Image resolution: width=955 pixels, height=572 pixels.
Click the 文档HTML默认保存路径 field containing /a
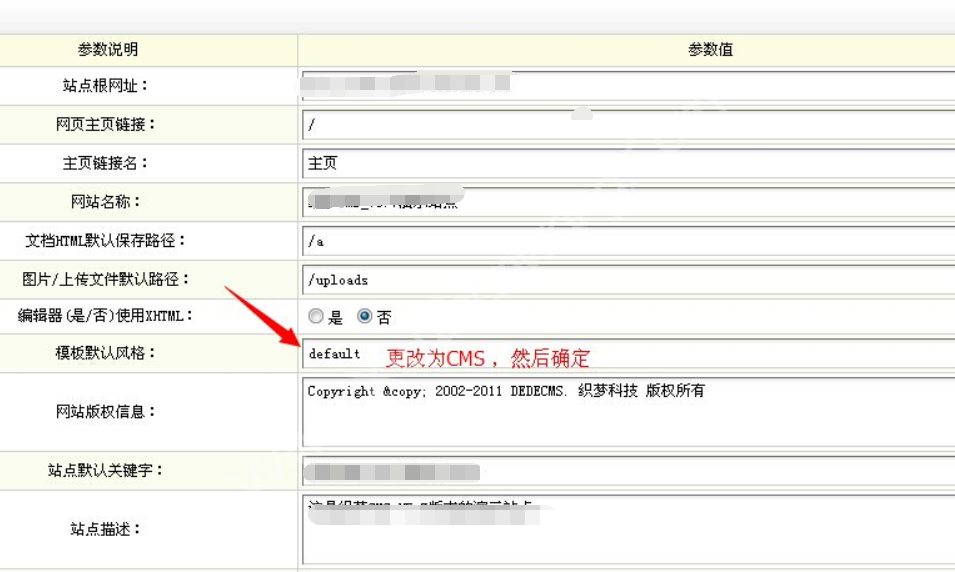point(629,241)
